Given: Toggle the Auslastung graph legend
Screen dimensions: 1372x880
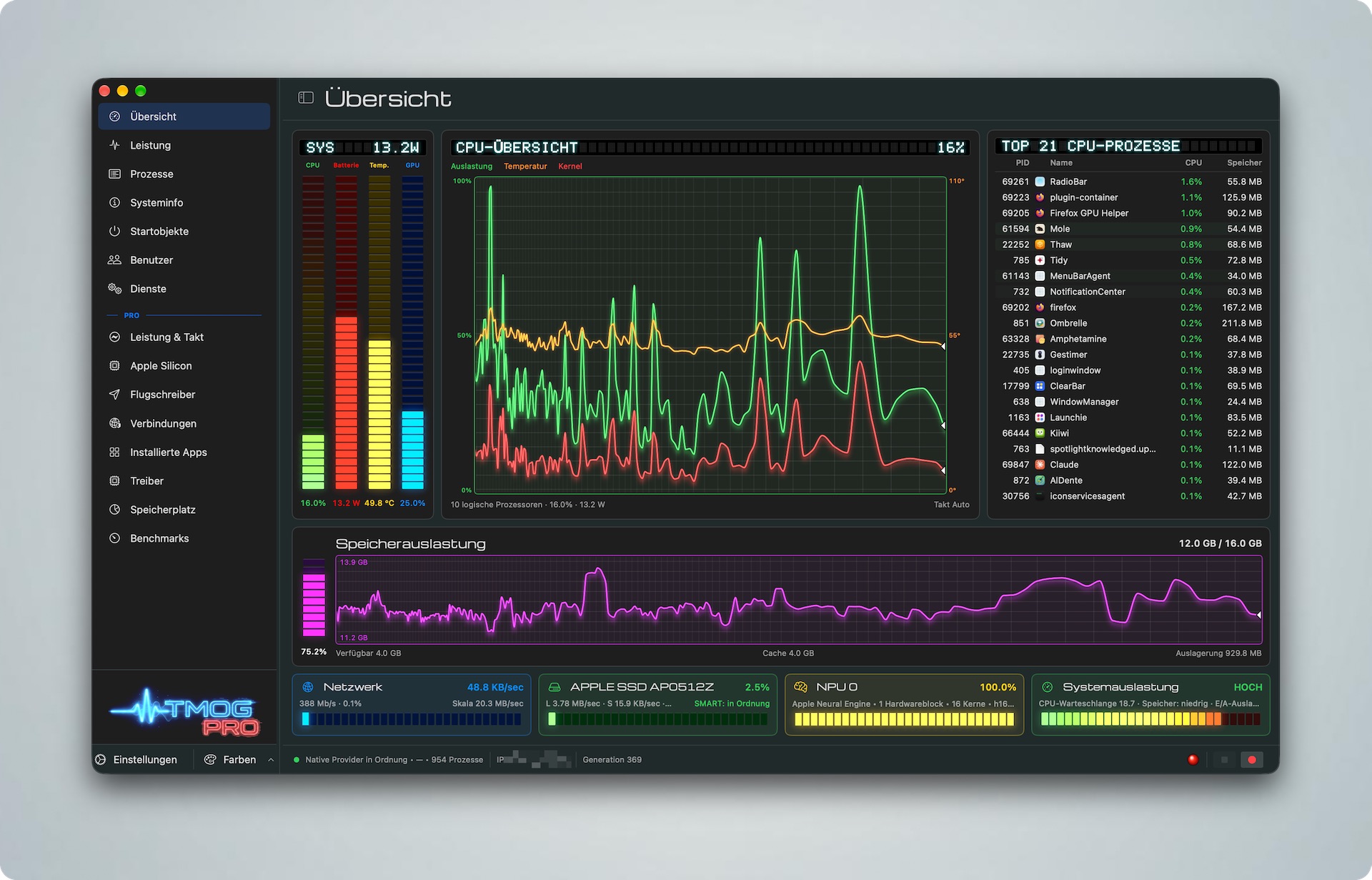Looking at the screenshot, I should (x=472, y=166).
